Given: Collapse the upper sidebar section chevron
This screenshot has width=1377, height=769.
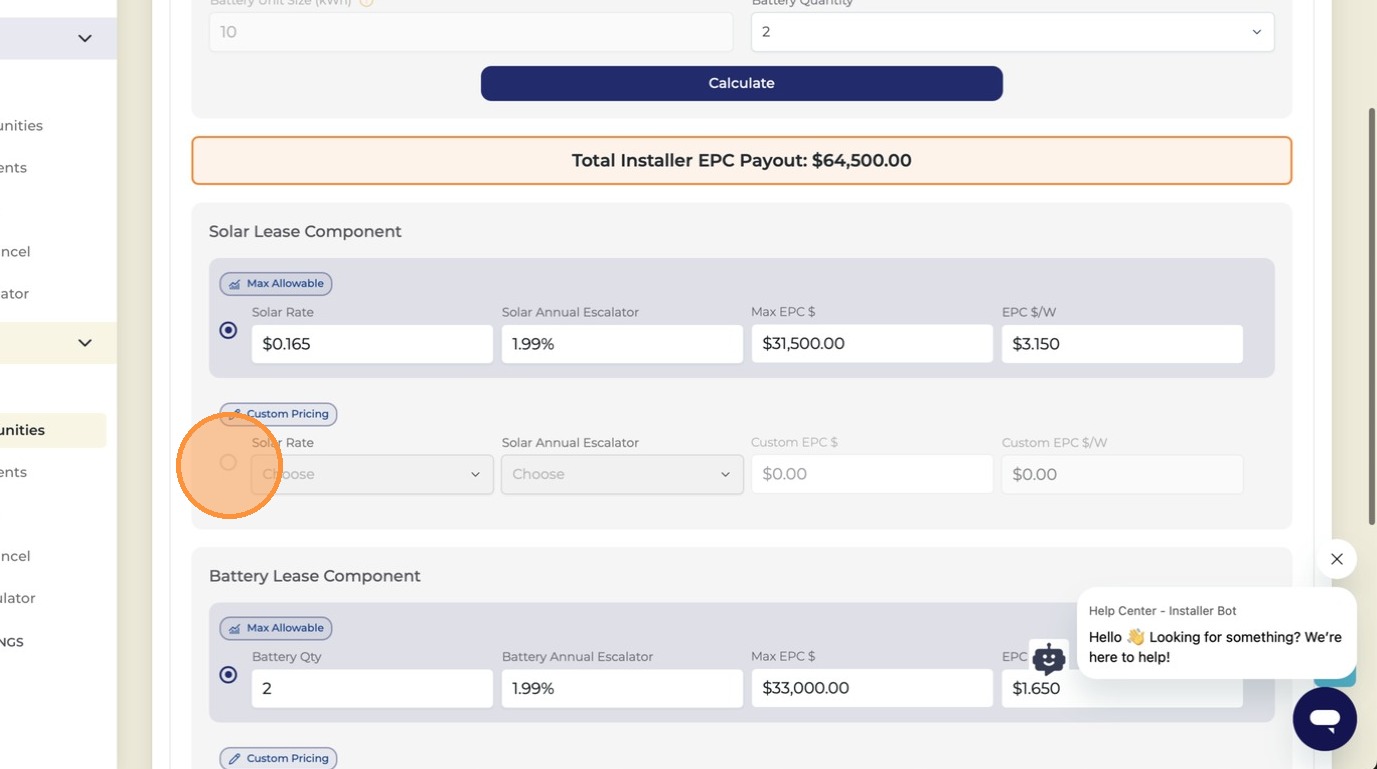Looking at the screenshot, I should tap(85, 38).
